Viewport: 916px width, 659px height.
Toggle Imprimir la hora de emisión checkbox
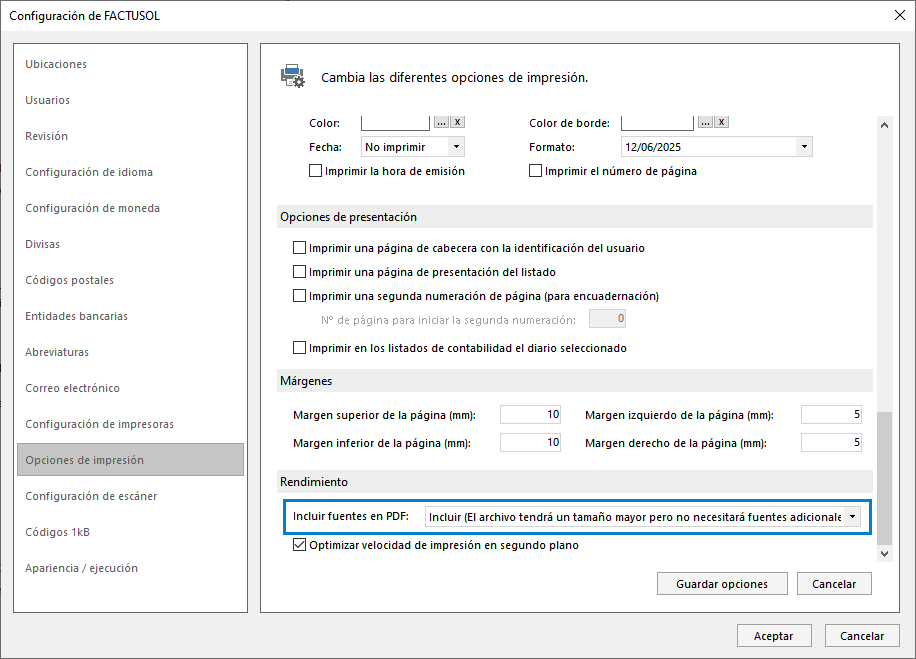click(315, 171)
